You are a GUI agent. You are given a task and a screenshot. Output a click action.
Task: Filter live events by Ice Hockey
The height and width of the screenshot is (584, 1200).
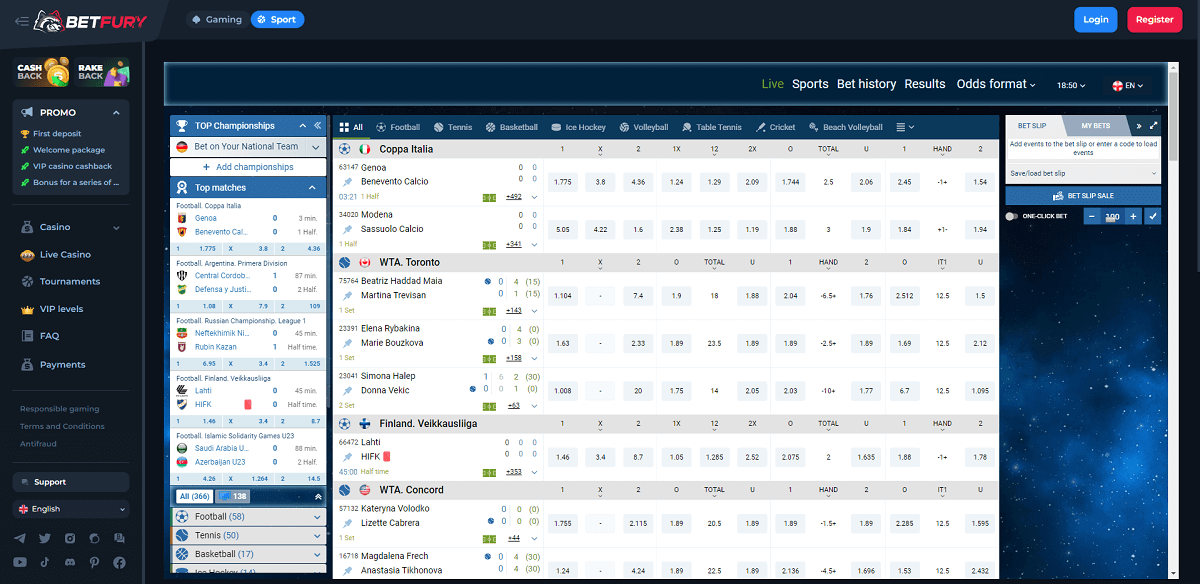(x=578, y=127)
